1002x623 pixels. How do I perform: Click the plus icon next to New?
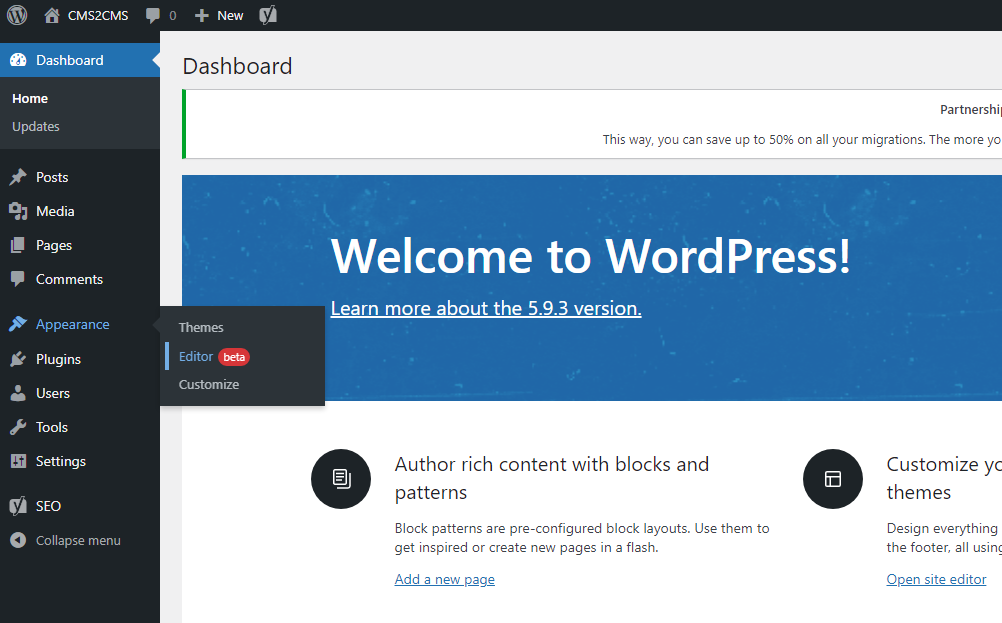201,15
